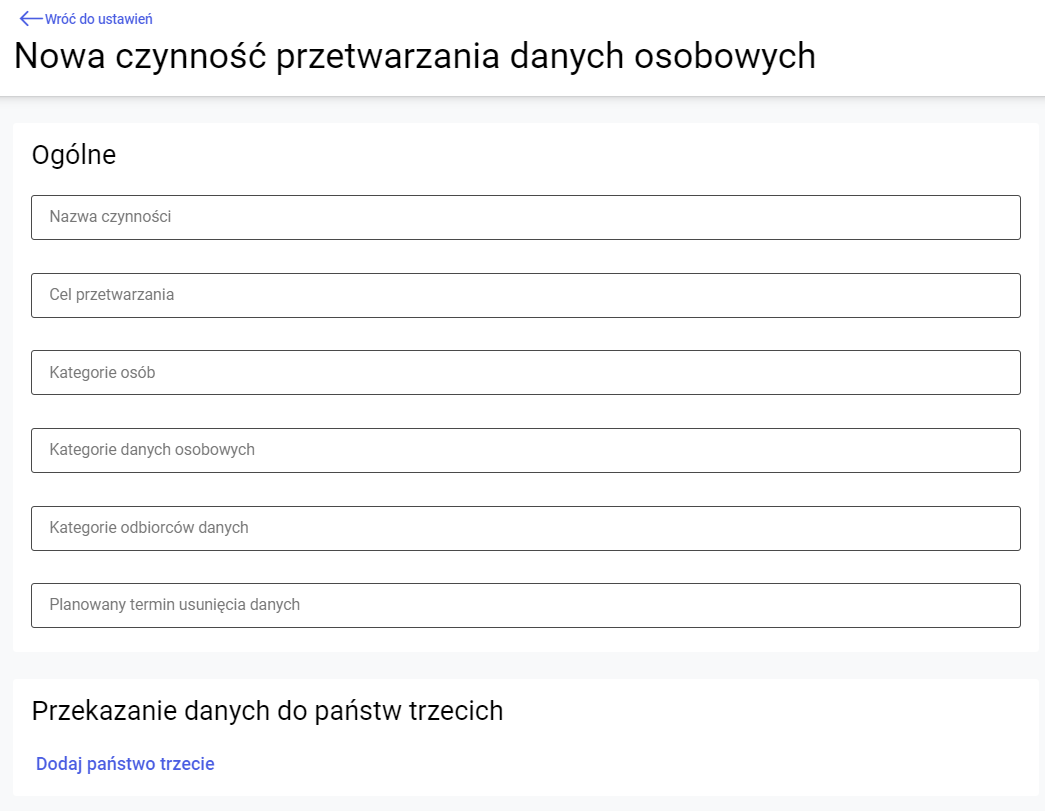Click the page title 'Nowa czynność przetwarzania danych osobowych'
1045x811 pixels.
point(415,56)
